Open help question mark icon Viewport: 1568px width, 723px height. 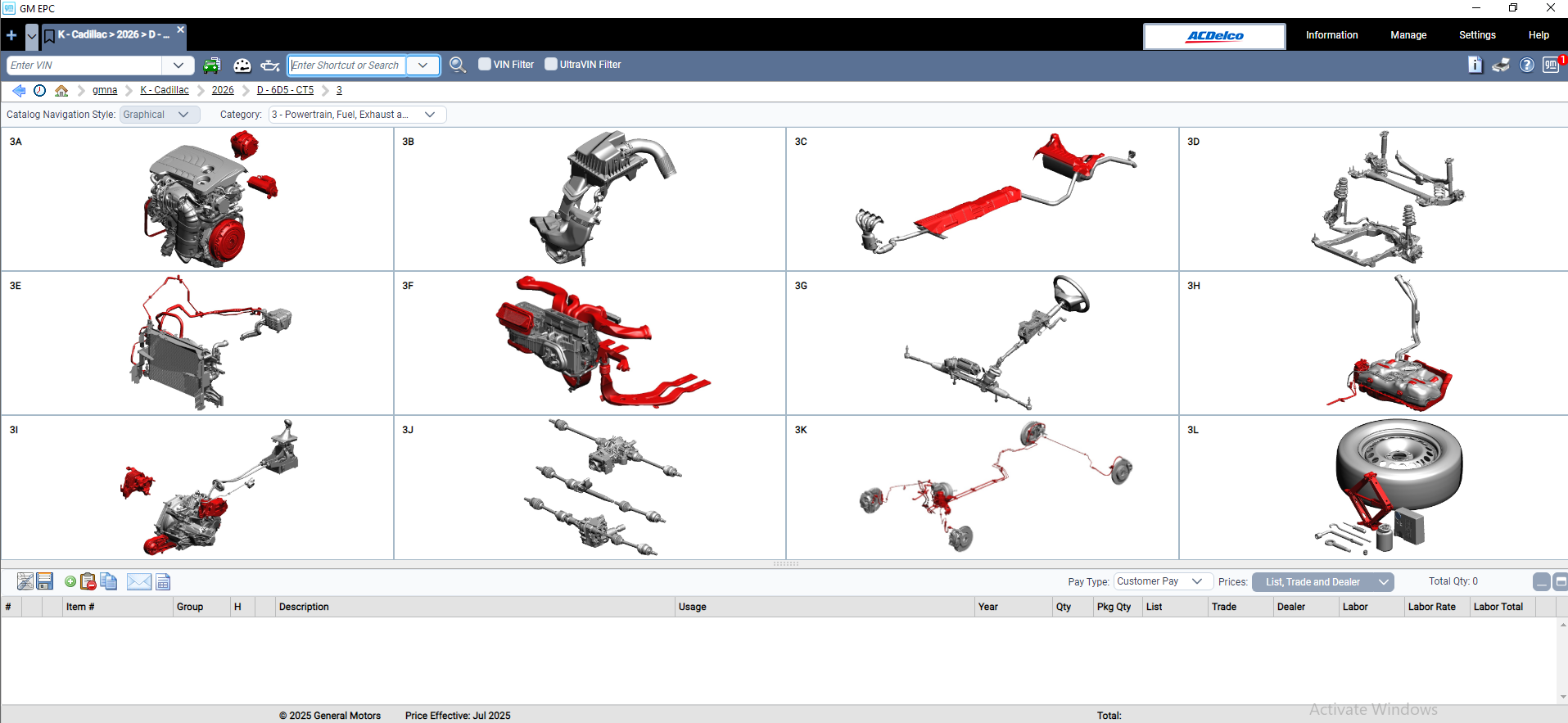point(1527,65)
